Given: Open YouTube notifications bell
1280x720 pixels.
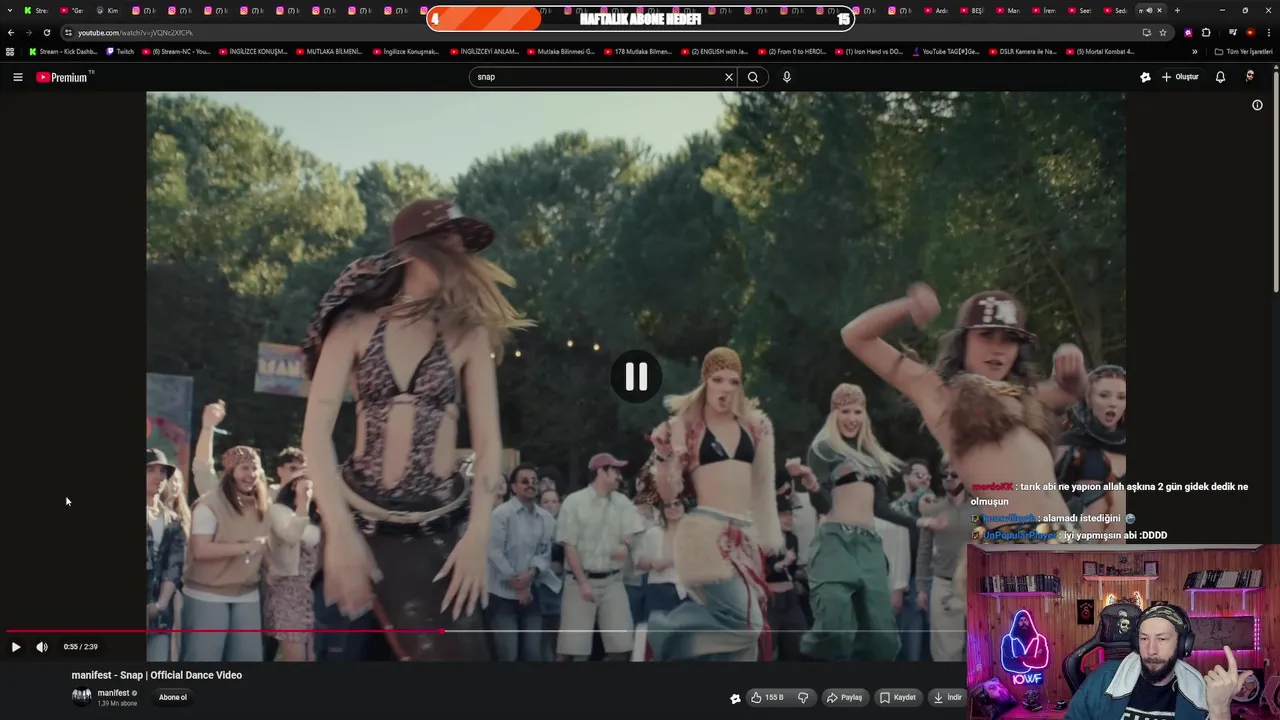Looking at the screenshot, I should click(x=1220, y=77).
